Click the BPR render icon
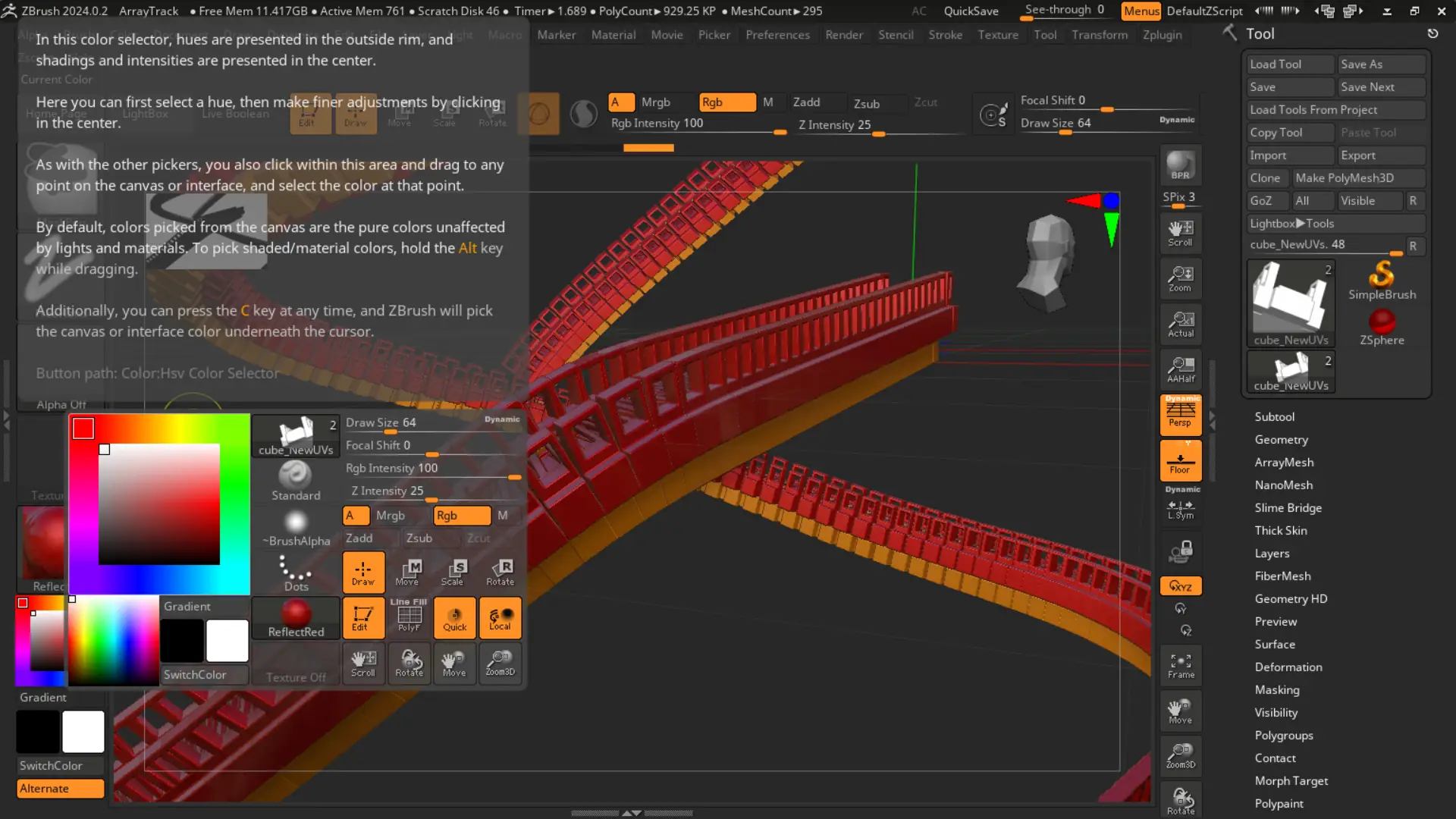 click(1180, 165)
